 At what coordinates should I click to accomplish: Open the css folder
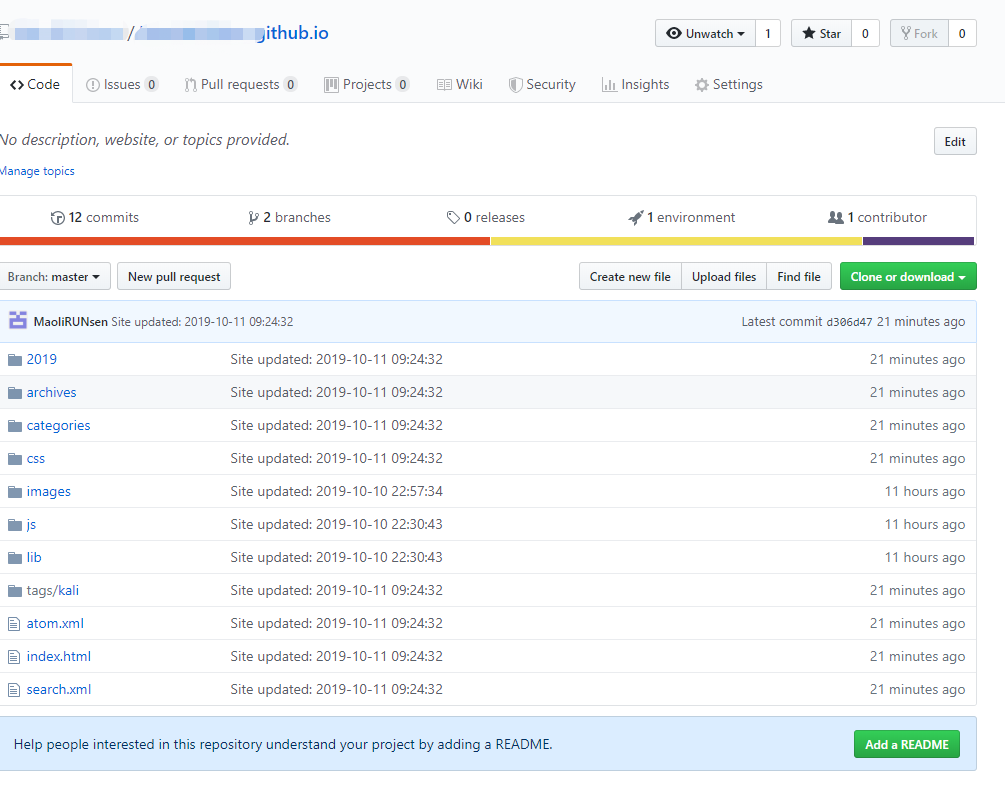click(36, 459)
